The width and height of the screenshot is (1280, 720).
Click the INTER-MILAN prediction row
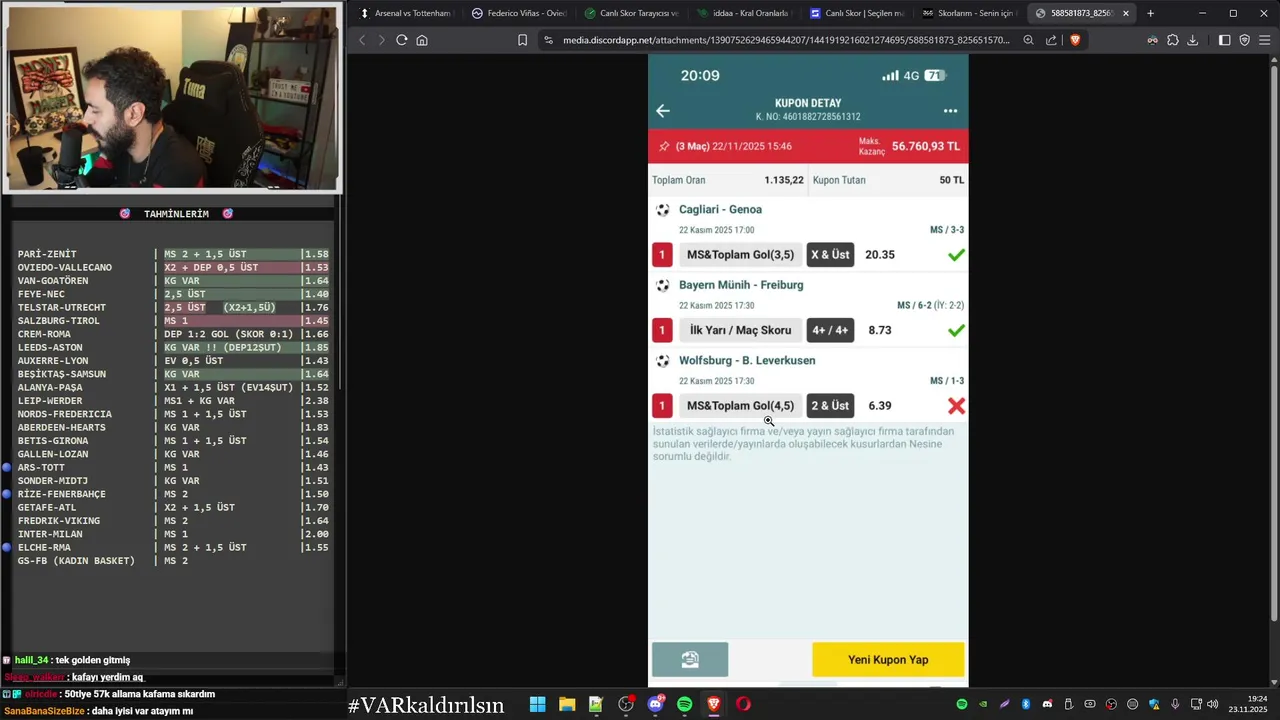click(x=173, y=534)
